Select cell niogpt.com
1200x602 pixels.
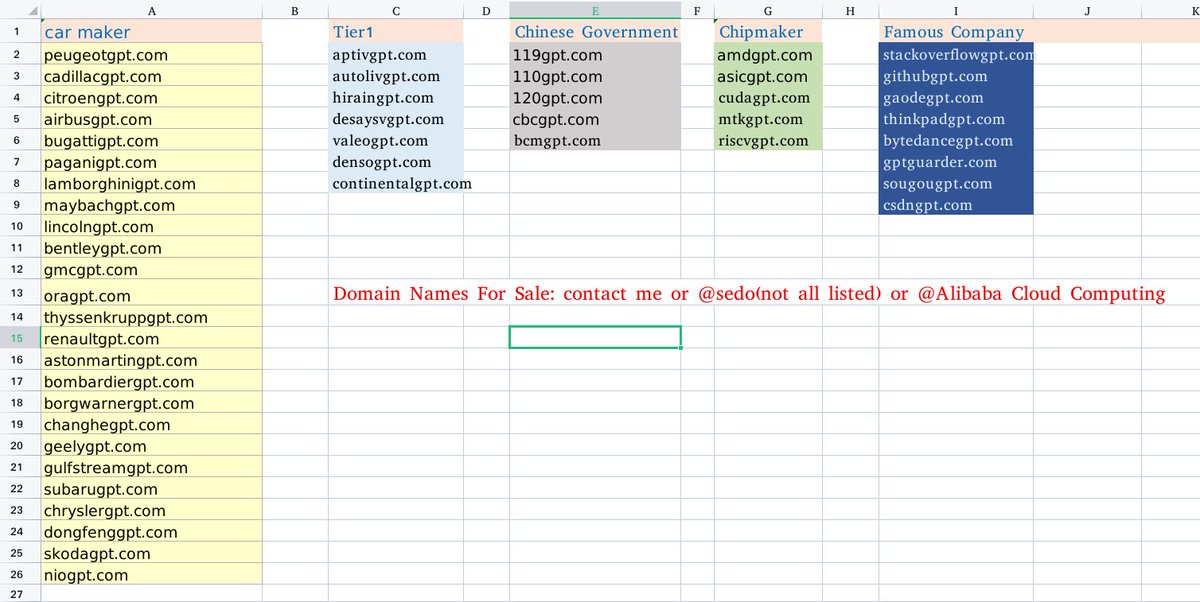coord(151,575)
